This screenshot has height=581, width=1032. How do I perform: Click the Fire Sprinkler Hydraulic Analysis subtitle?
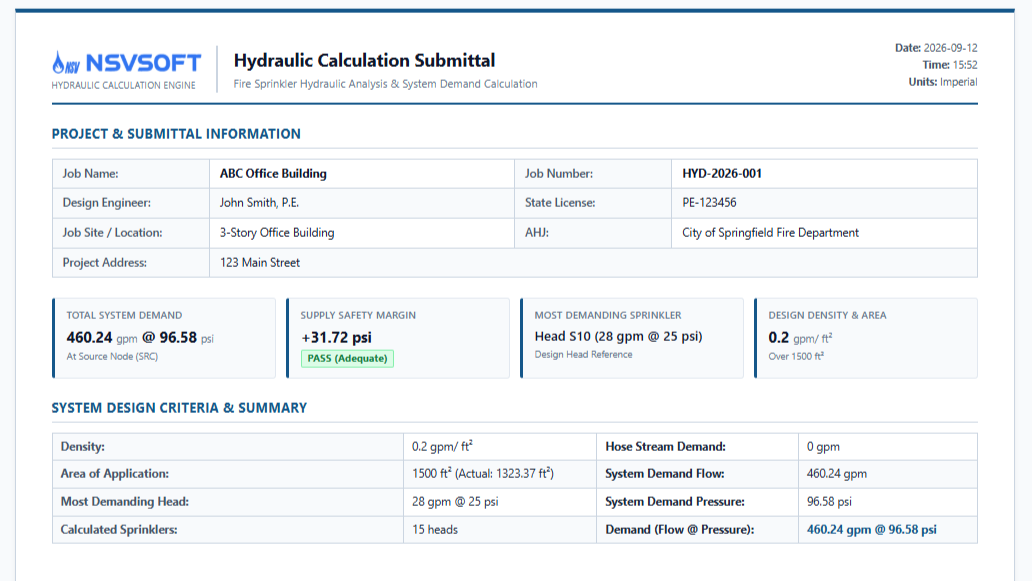[385, 84]
